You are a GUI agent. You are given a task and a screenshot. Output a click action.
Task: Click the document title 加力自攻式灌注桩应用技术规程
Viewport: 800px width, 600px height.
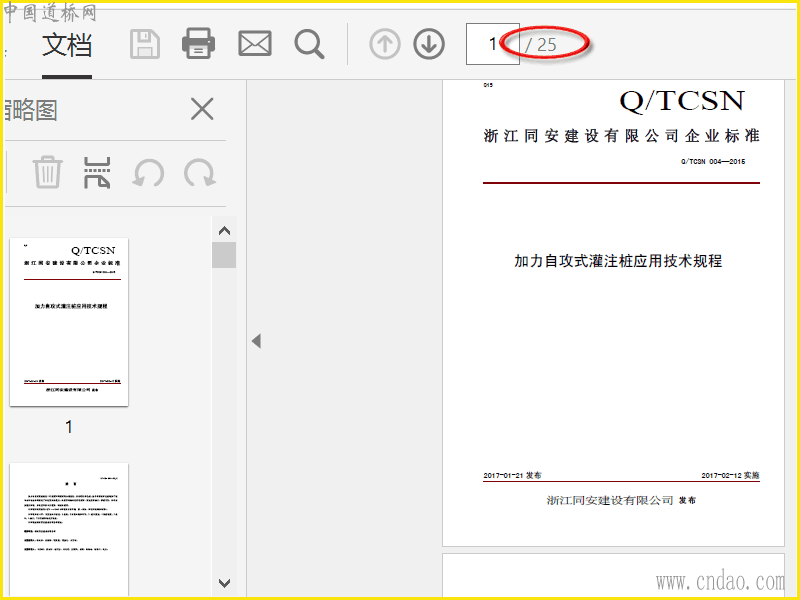point(618,261)
